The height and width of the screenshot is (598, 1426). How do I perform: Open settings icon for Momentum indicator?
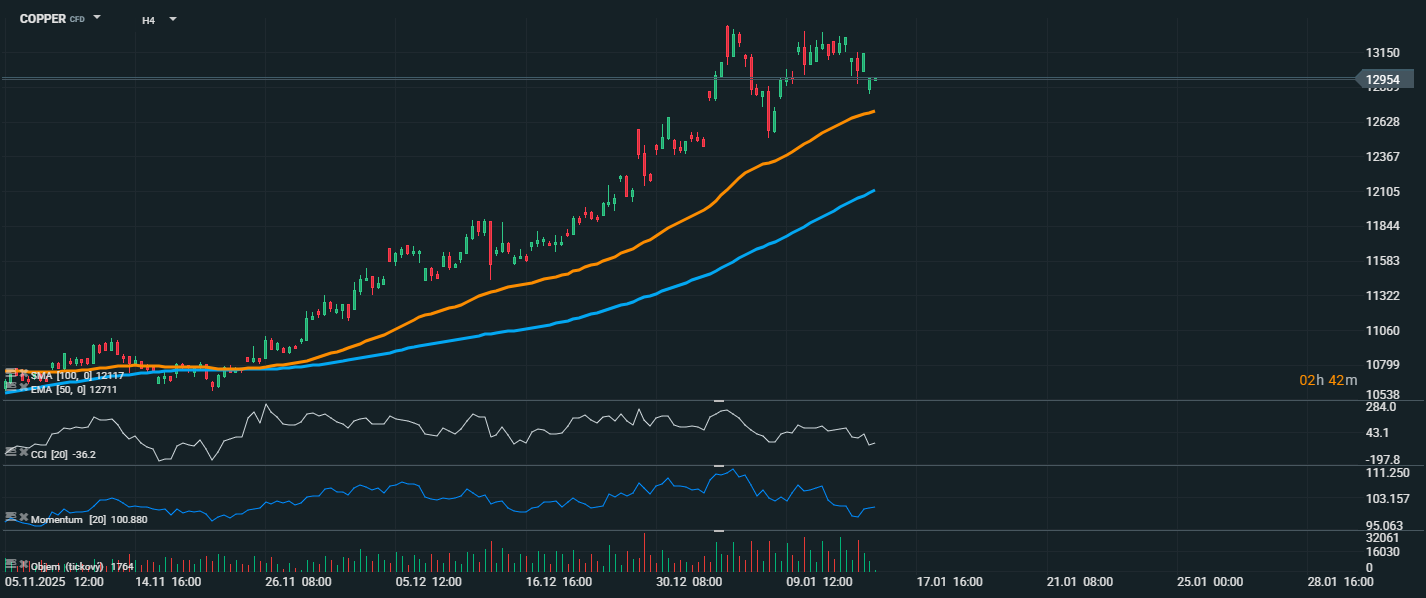pyautogui.click(x=11, y=516)
